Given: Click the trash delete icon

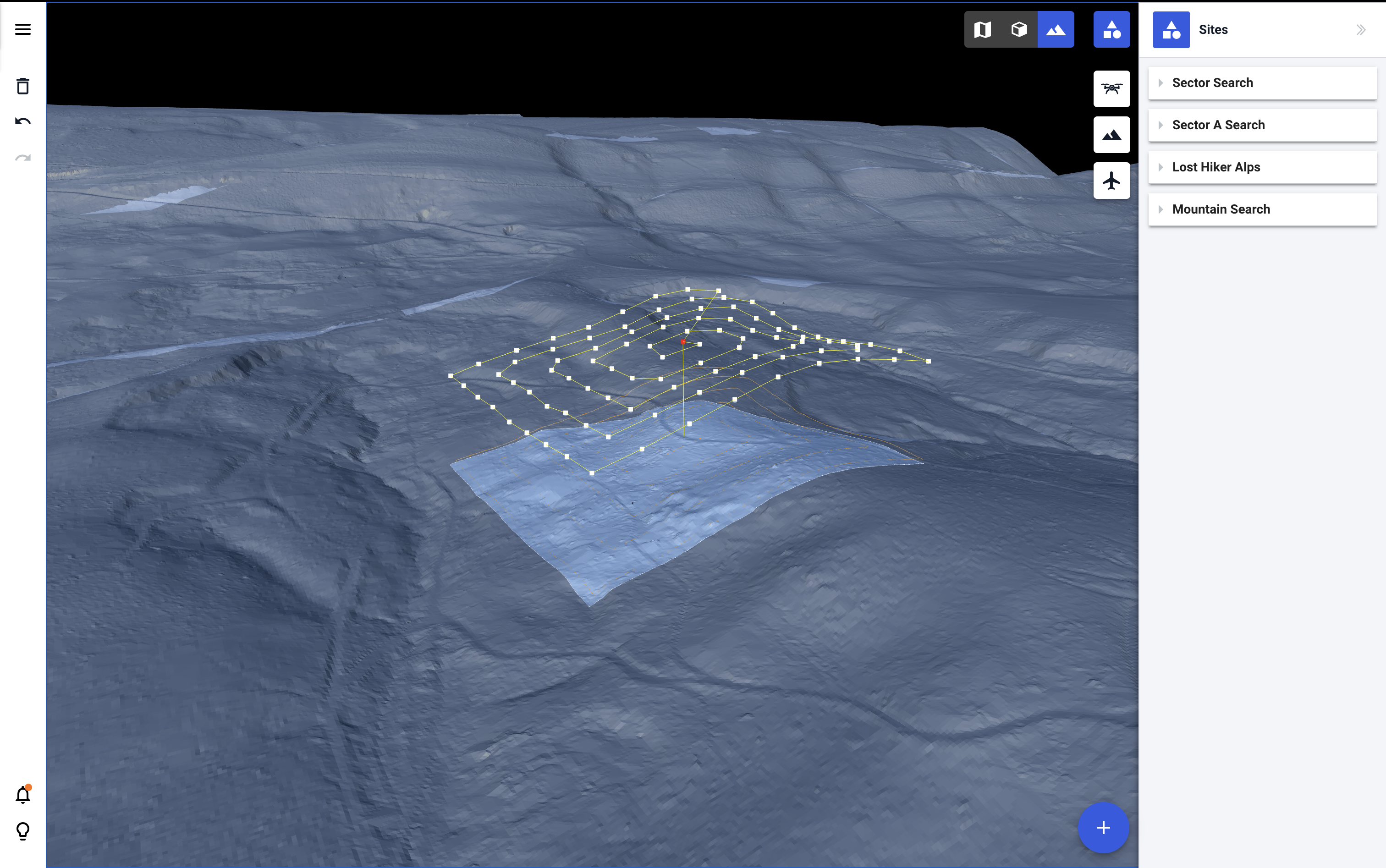Looking at the screenshot, I should point(23,86).
